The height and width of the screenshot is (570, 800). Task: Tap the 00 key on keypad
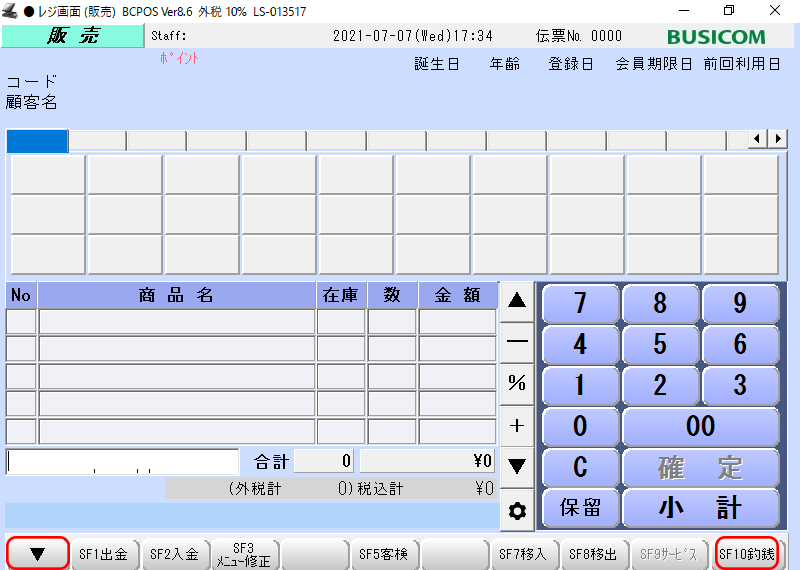(x=700, y=425)
